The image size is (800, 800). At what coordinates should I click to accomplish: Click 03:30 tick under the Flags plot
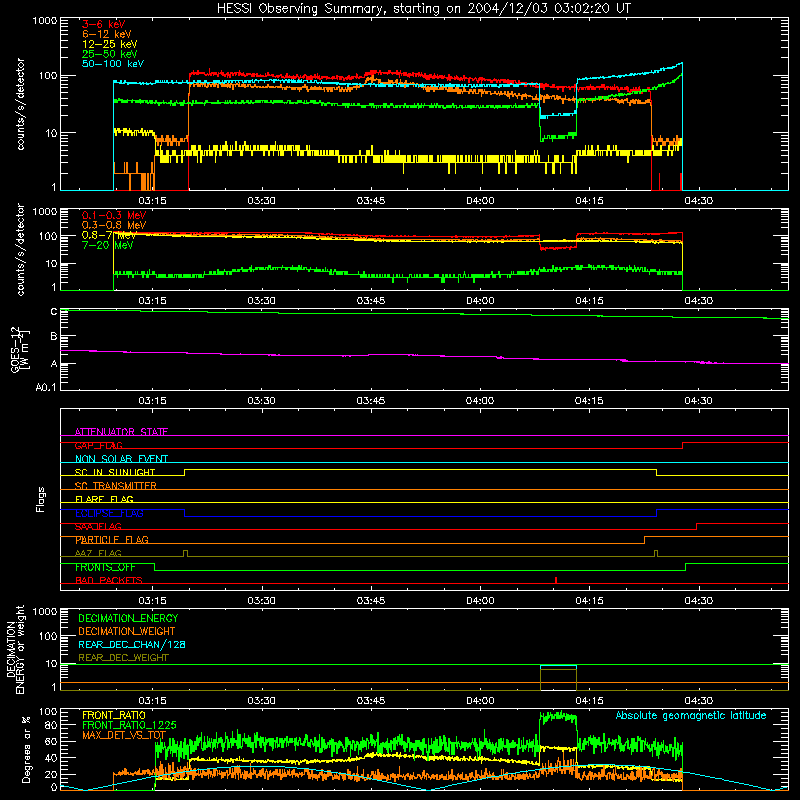coord(261,601)
